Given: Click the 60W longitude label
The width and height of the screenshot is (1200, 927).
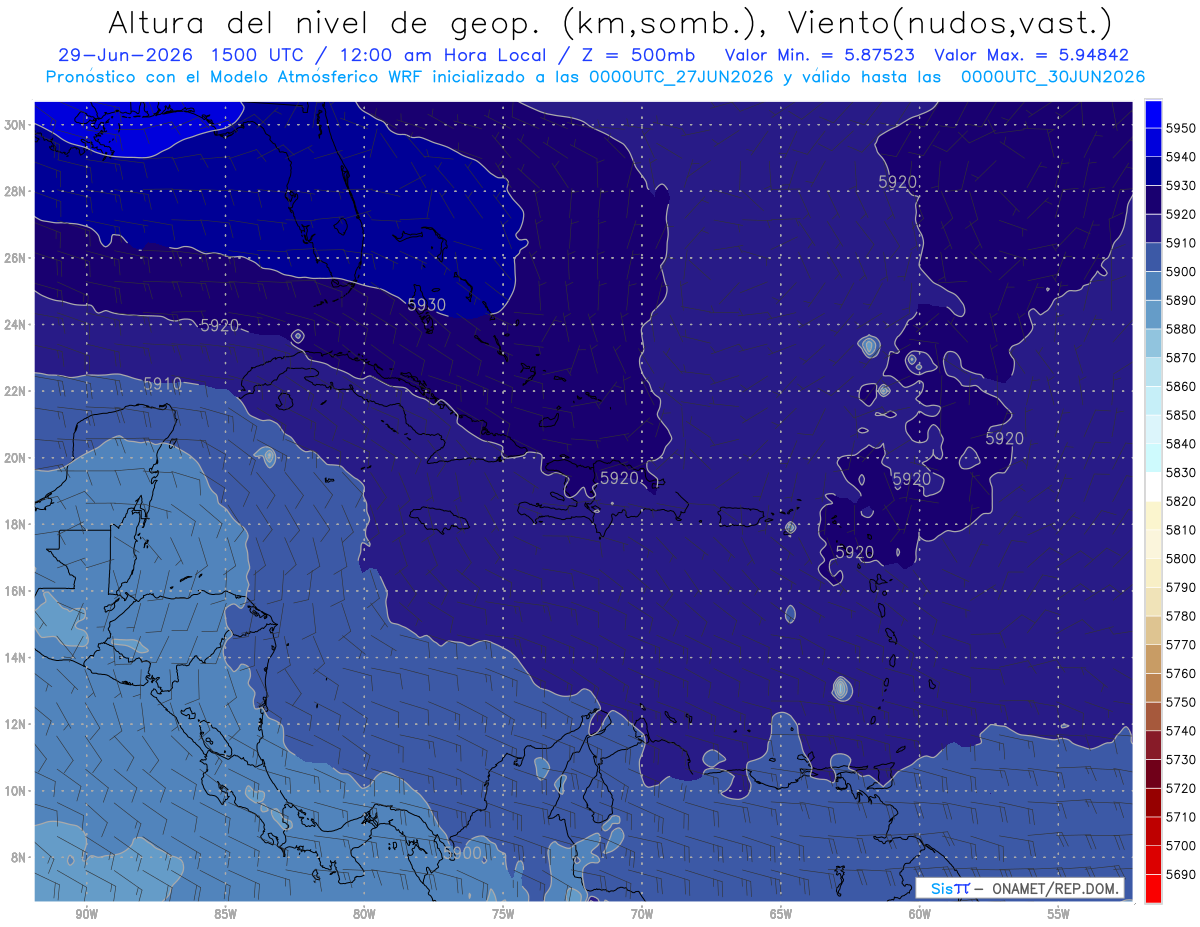Looking at the screenshot, I should [920, 915].
